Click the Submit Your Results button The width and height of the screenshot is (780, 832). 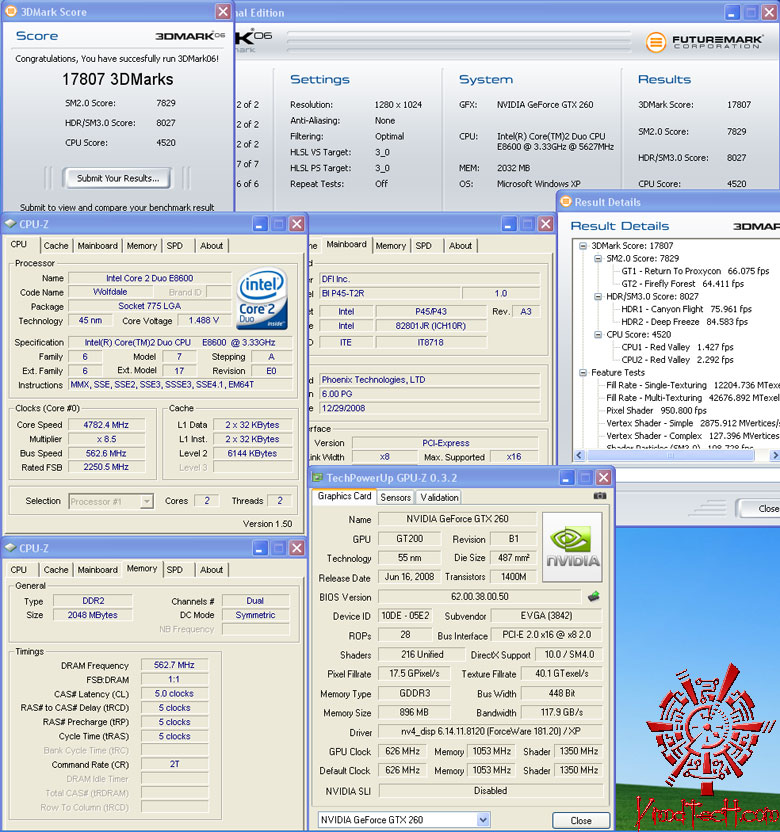[x=117, y=178]
